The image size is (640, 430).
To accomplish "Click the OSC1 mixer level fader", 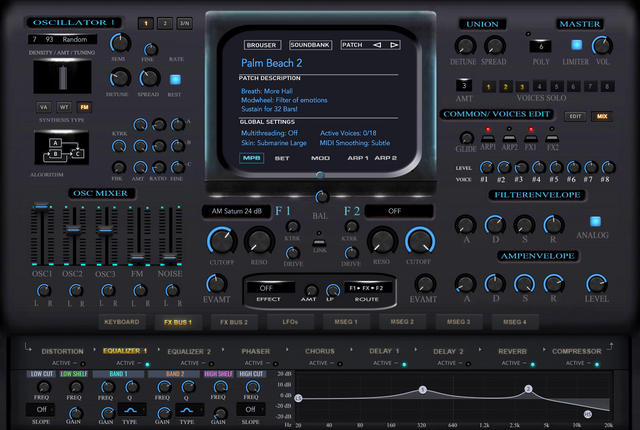I will tap(42, 208).
